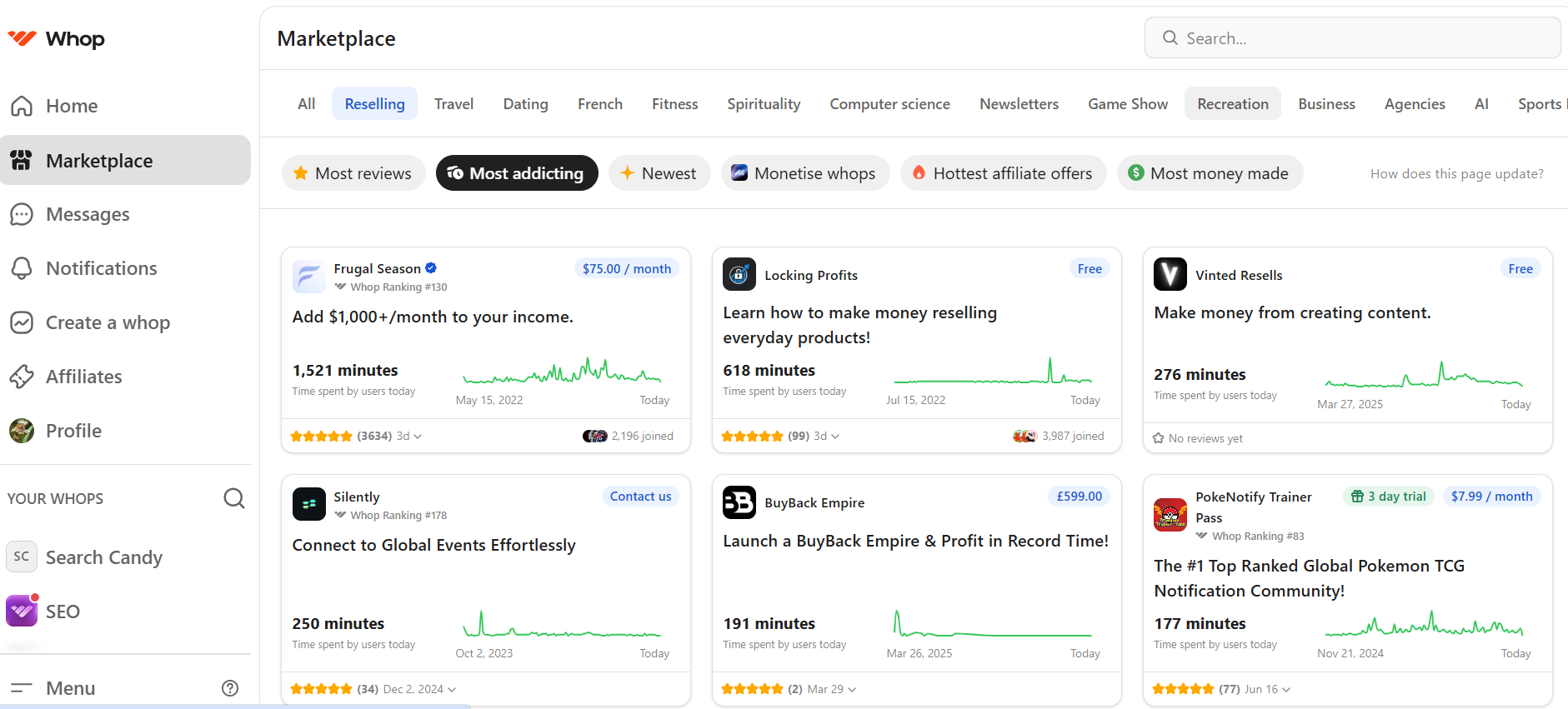1568x709 pixels.
Task: Click the help question mark icon
Action: (x=230, y=688)
